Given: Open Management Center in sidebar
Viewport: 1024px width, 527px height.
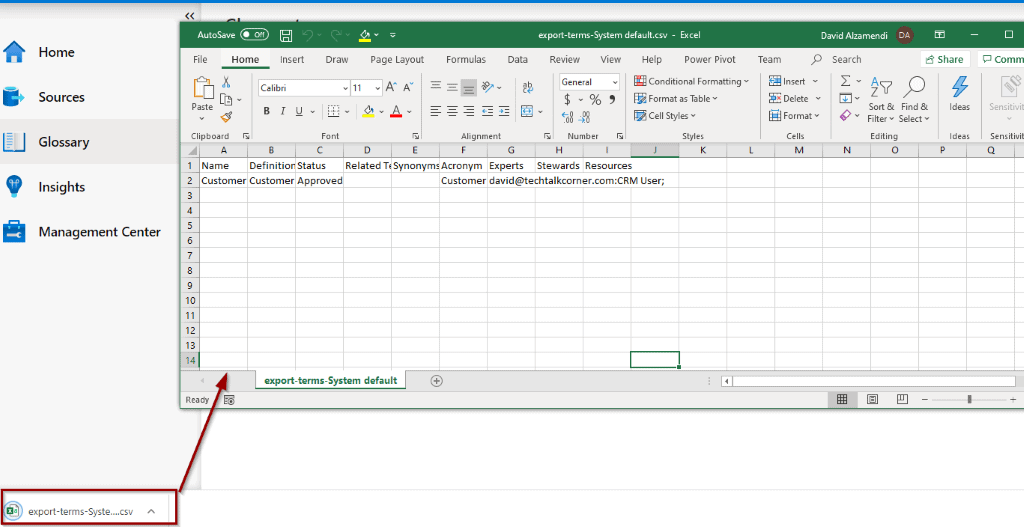Looking at the screenshot, I should coord(89,232).
